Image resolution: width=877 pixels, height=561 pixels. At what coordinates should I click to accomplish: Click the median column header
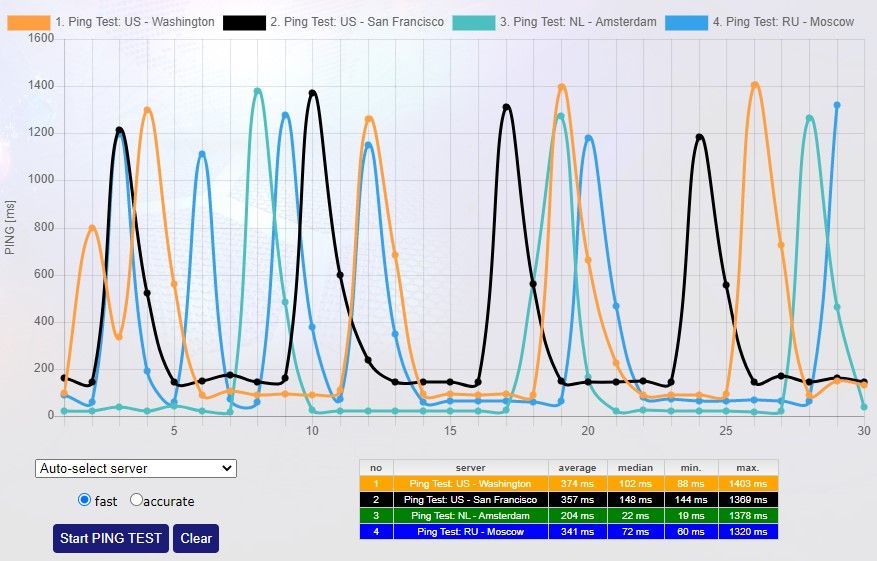click(635, 467)
